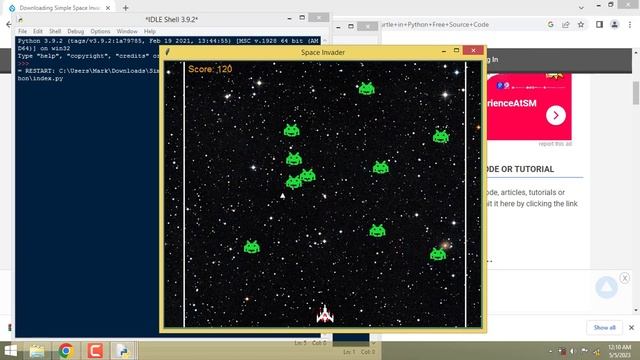Viewport: 640px width, 360px height.
Task: Minimize the Space Invader game window
Action: coord(444,51)
